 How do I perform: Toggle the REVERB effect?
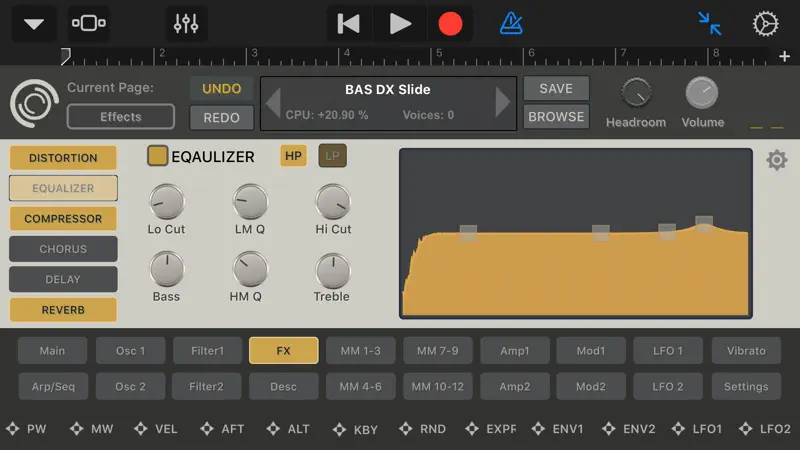click(63, 310)
